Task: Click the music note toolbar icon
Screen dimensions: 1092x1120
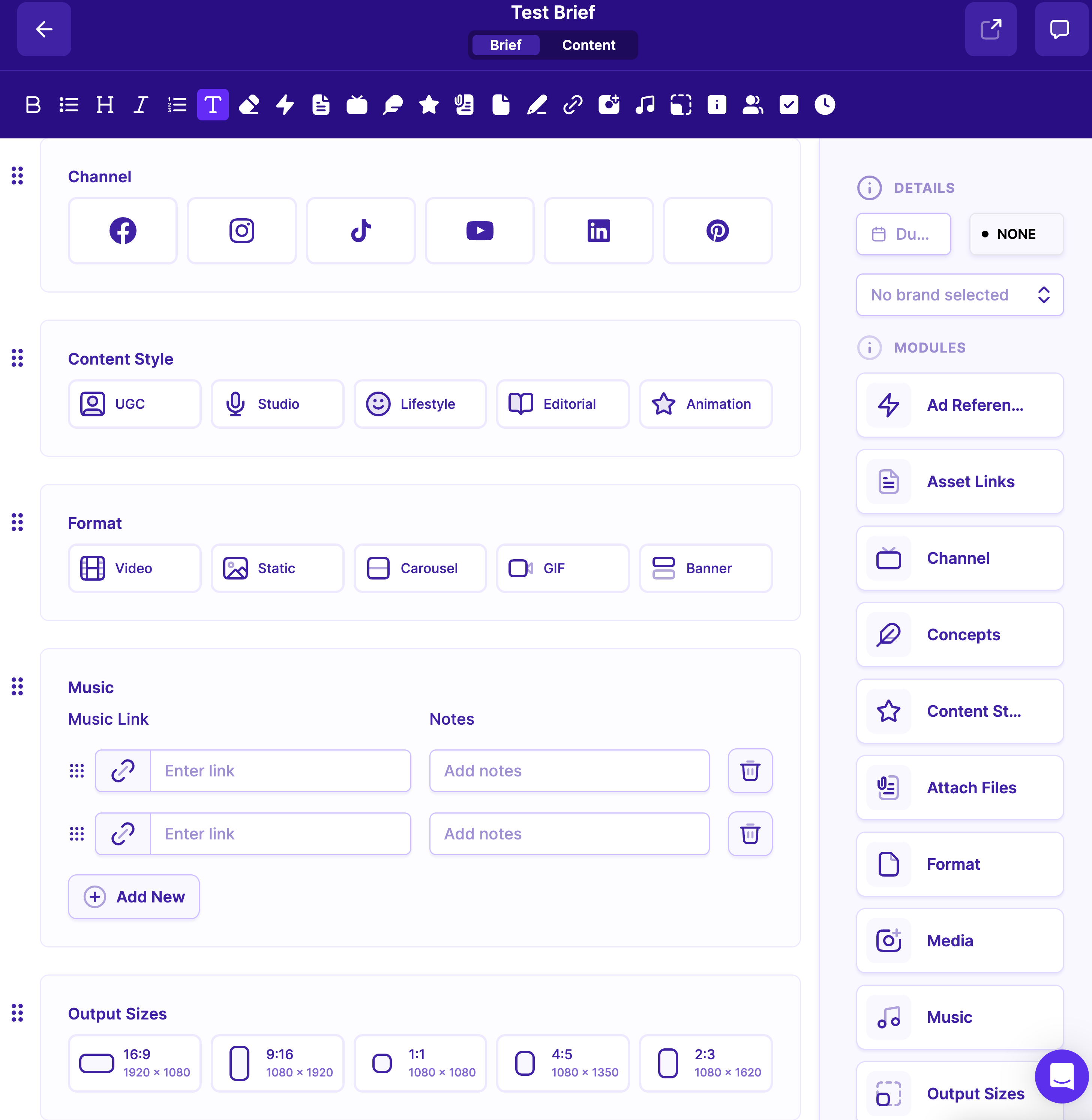Action: click(645, 105)
